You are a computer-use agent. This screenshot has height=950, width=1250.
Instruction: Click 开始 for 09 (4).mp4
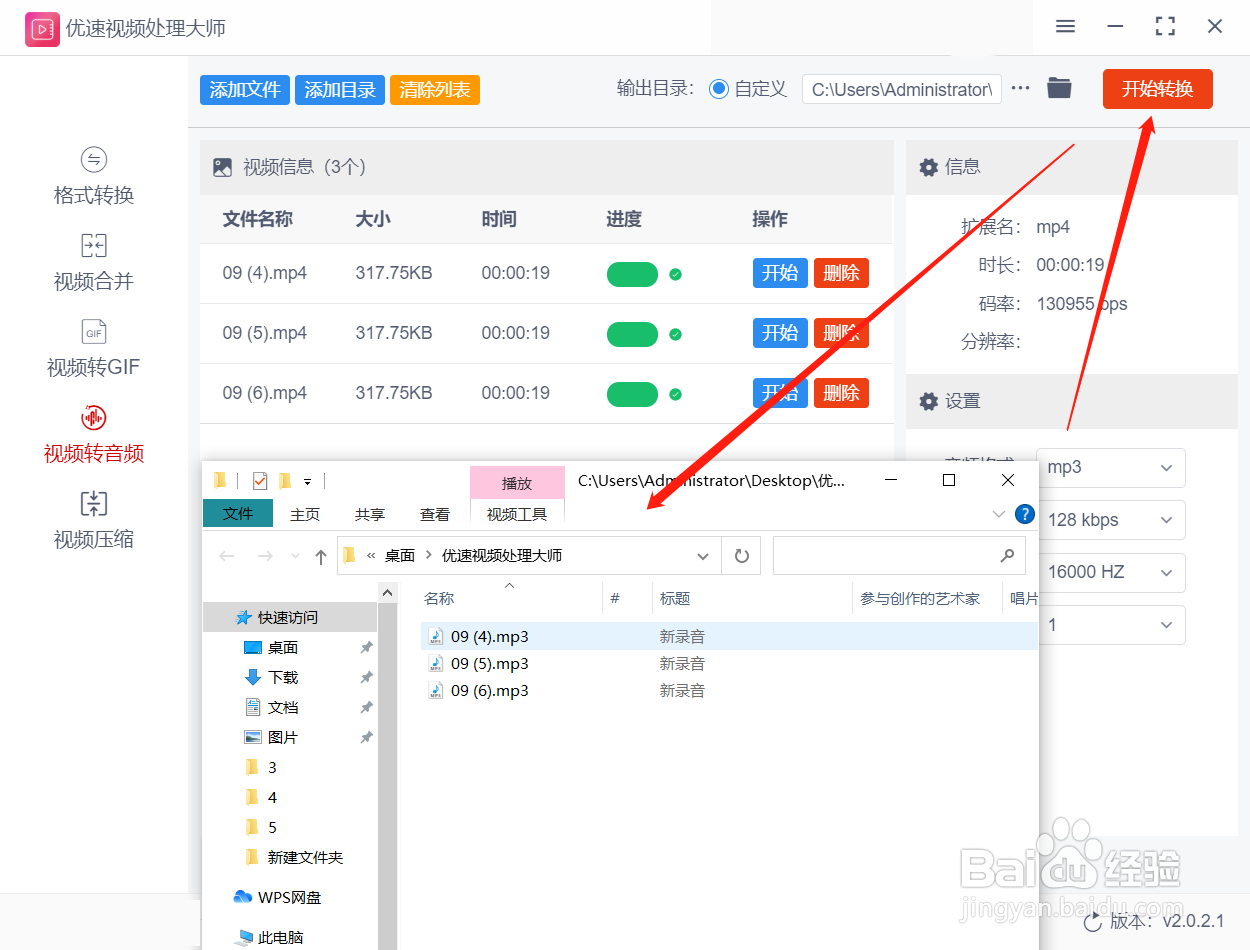pyautogui.click(x=780, y=273)
